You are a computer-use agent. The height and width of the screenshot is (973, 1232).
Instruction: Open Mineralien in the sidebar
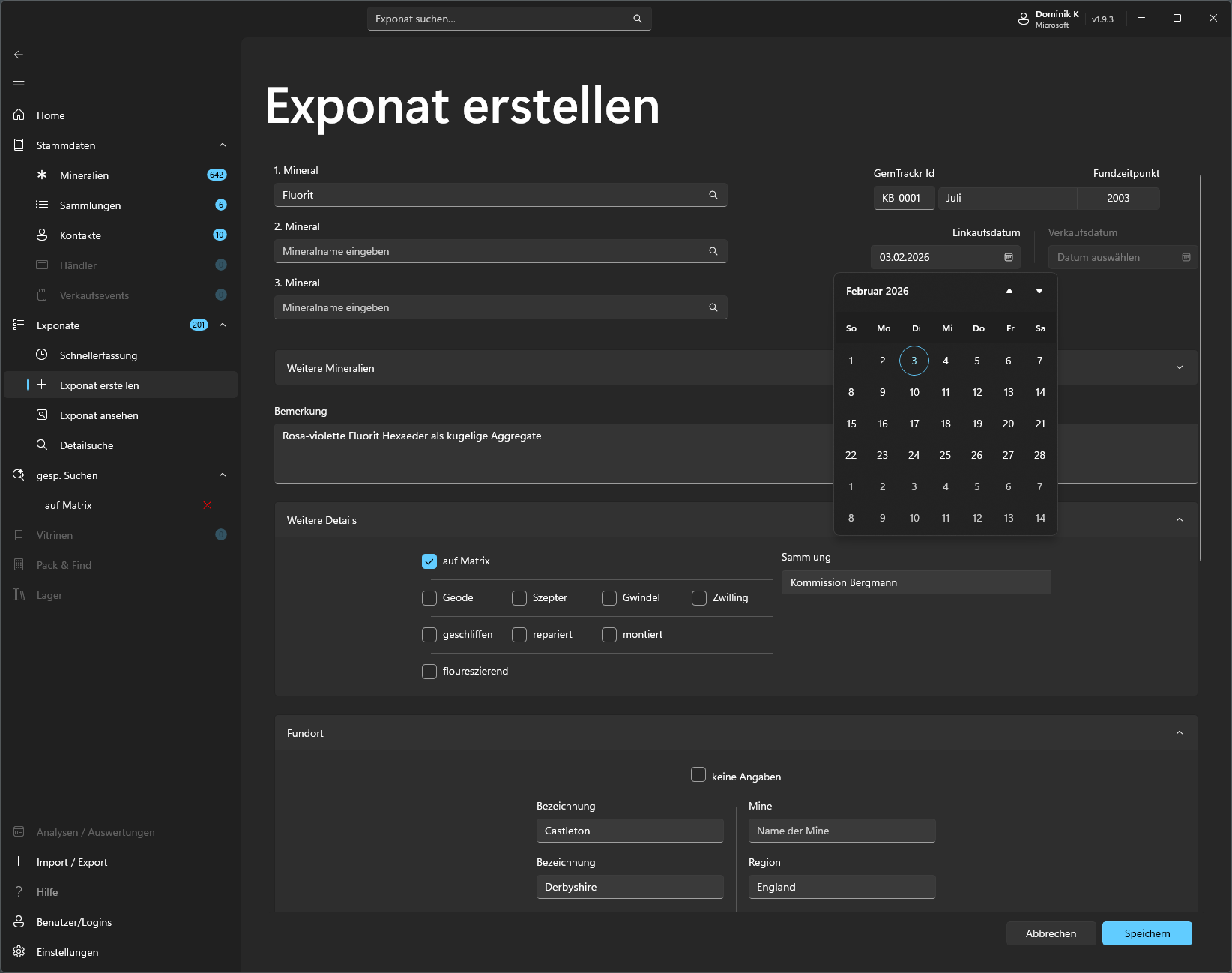tap(121, 175)
